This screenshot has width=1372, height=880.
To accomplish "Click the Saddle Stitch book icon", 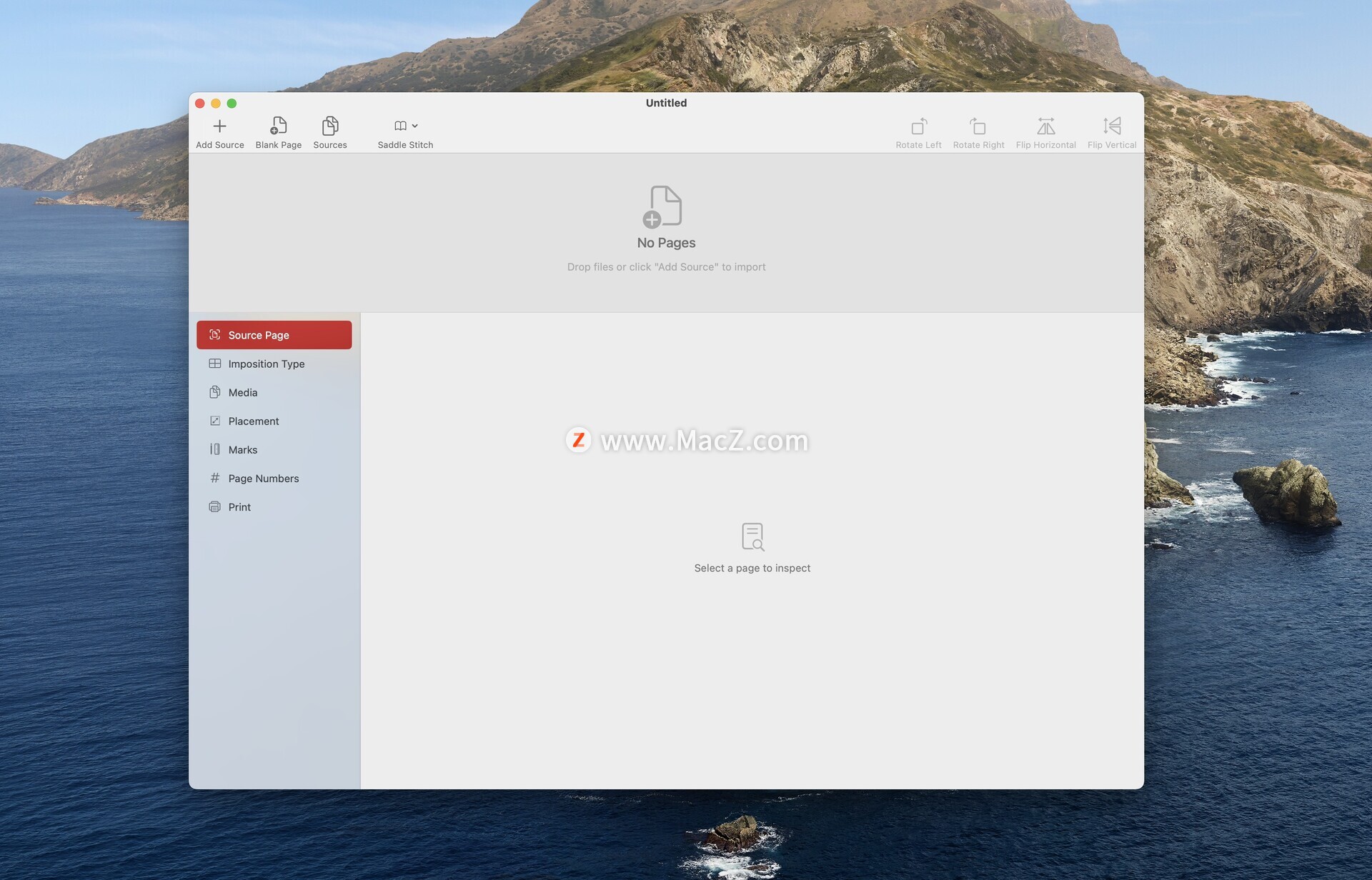I will pos(400,126).
